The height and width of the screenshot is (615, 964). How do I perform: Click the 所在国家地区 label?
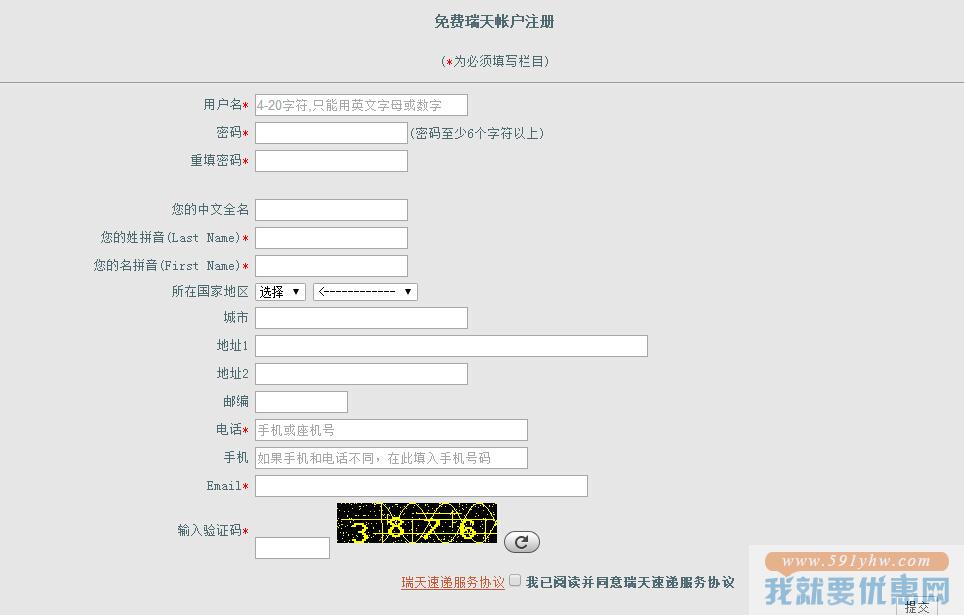210,292
